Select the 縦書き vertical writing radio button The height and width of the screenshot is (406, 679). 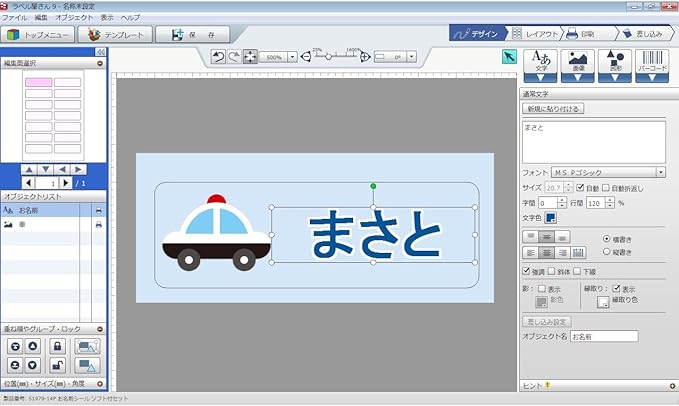606,252
